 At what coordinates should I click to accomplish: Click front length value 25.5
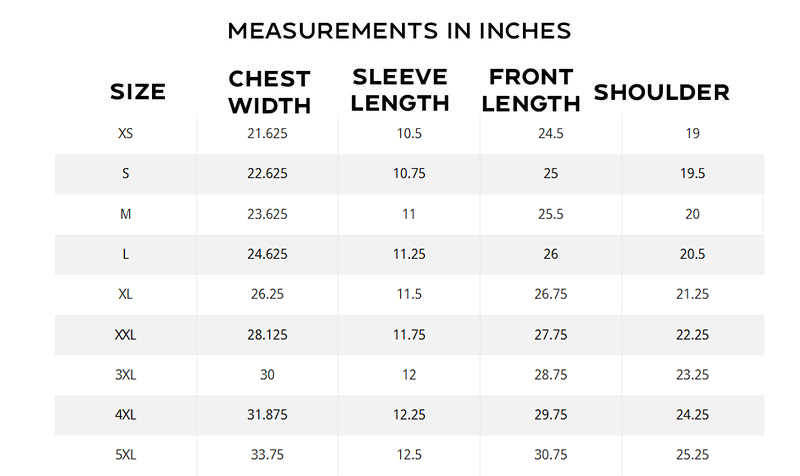click(551, 214)
